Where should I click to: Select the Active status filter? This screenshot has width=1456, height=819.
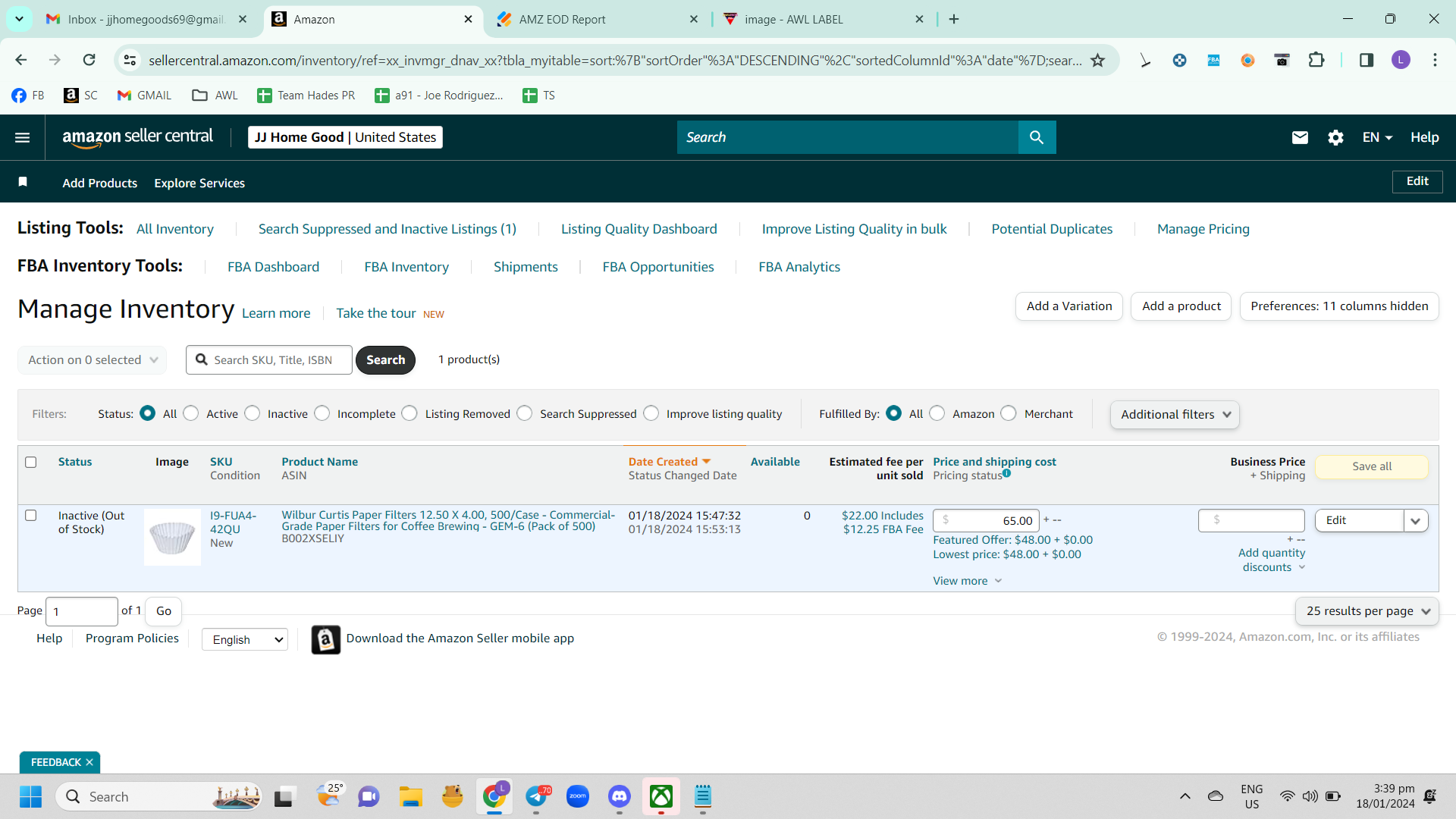tap(191, 413)
